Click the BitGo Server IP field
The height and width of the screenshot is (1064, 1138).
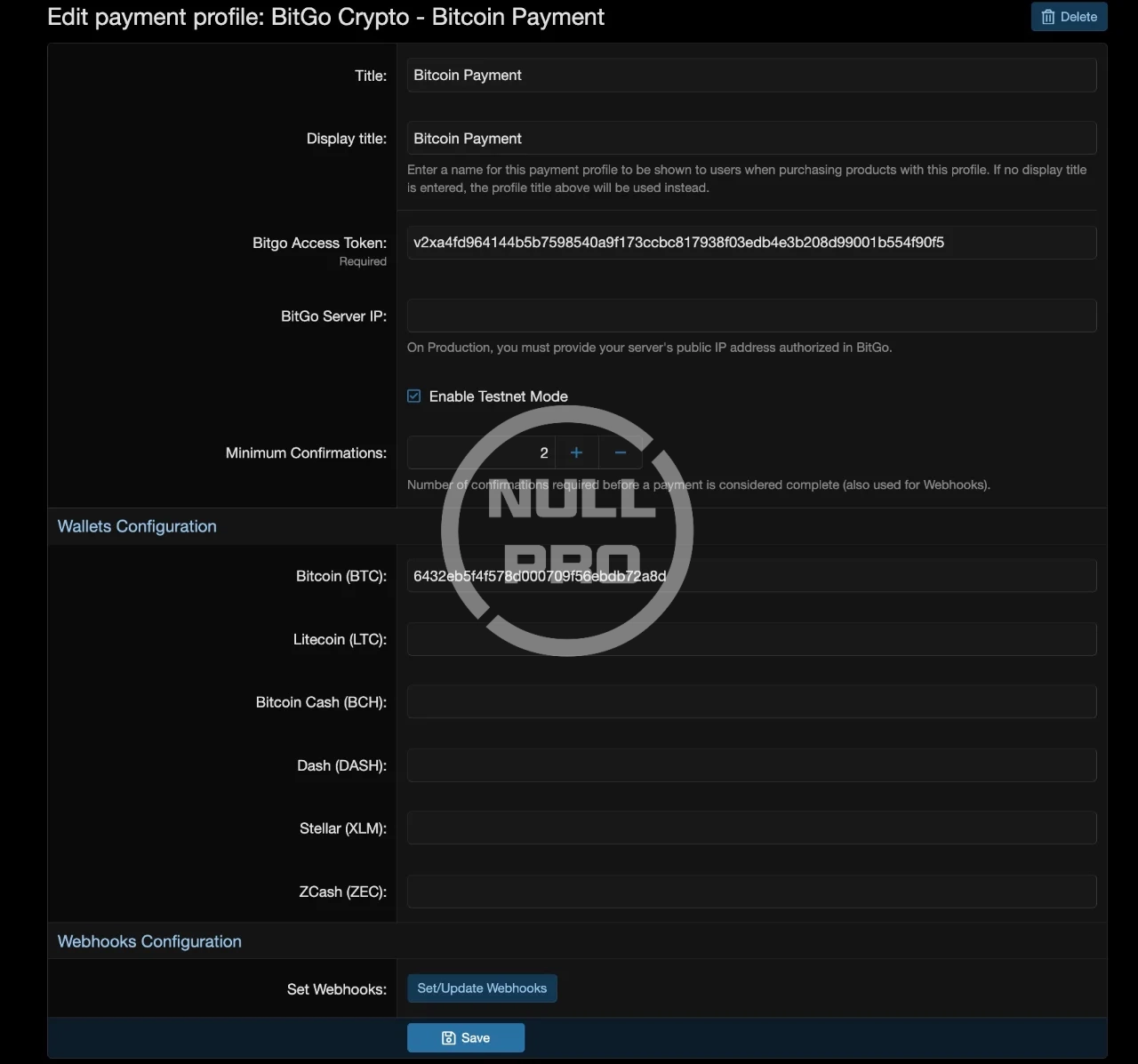point(751,316)
